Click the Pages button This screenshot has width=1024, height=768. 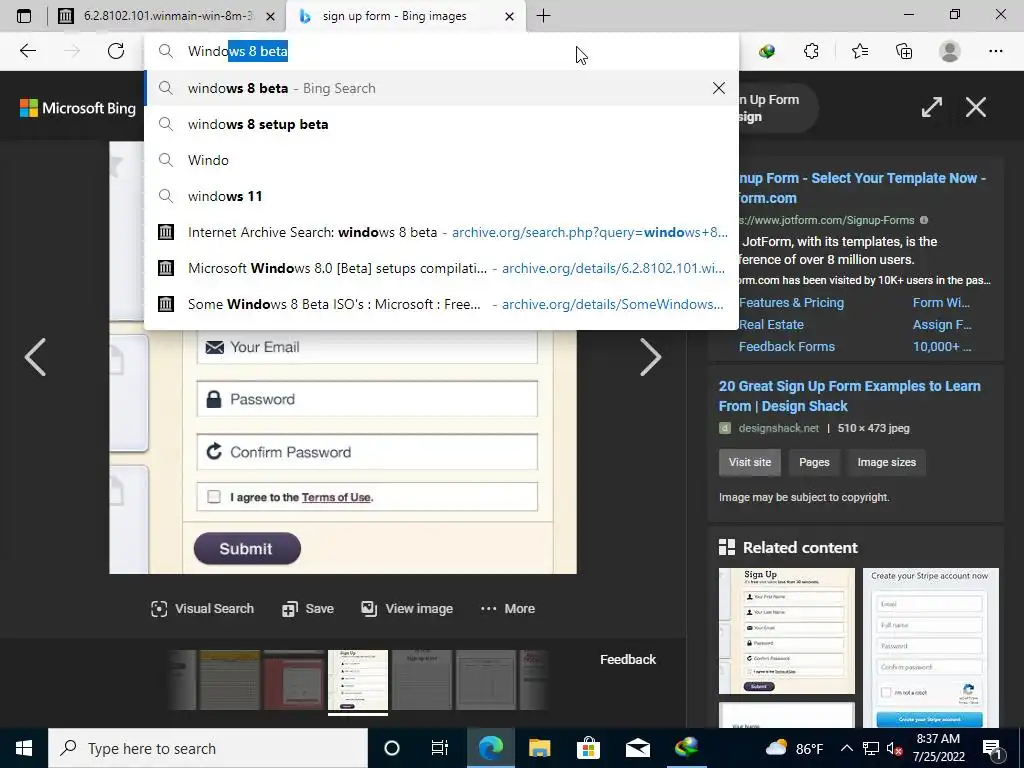click(x=814, y=462)
